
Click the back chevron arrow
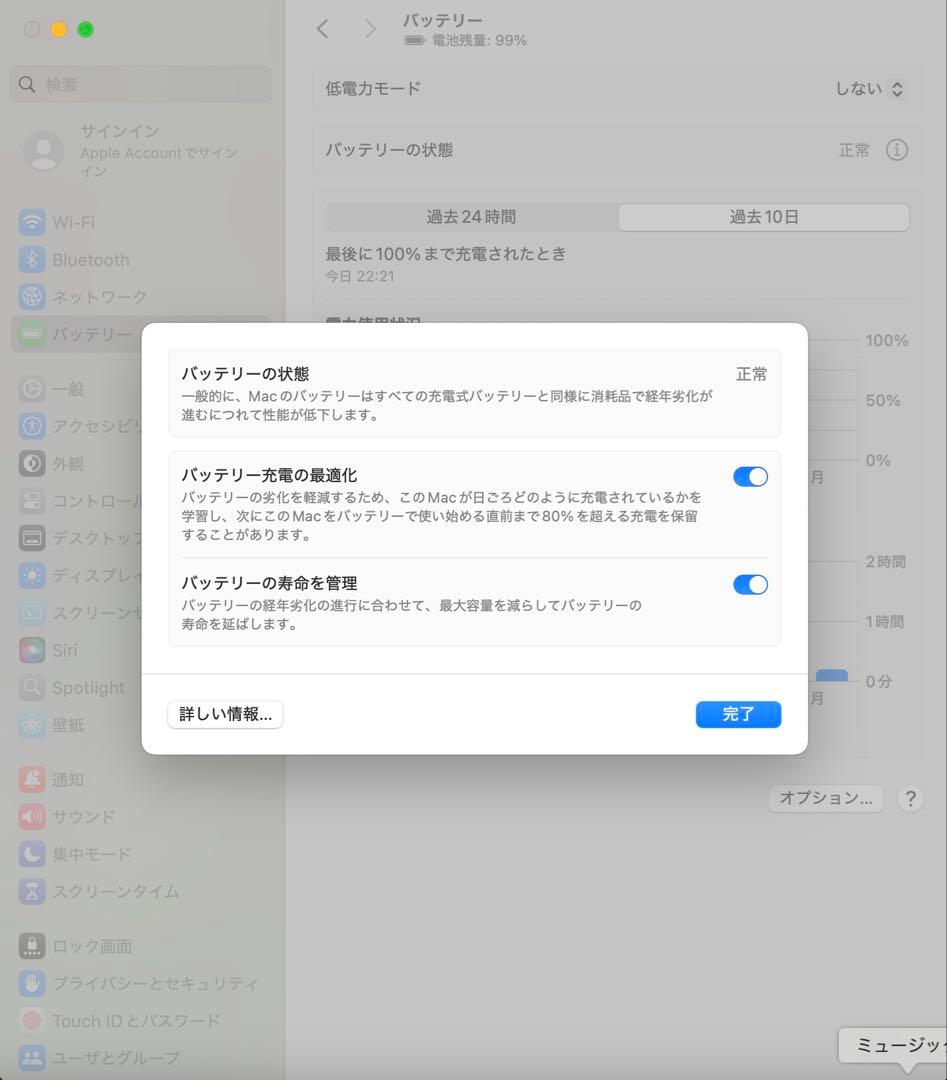pos(322,29)
